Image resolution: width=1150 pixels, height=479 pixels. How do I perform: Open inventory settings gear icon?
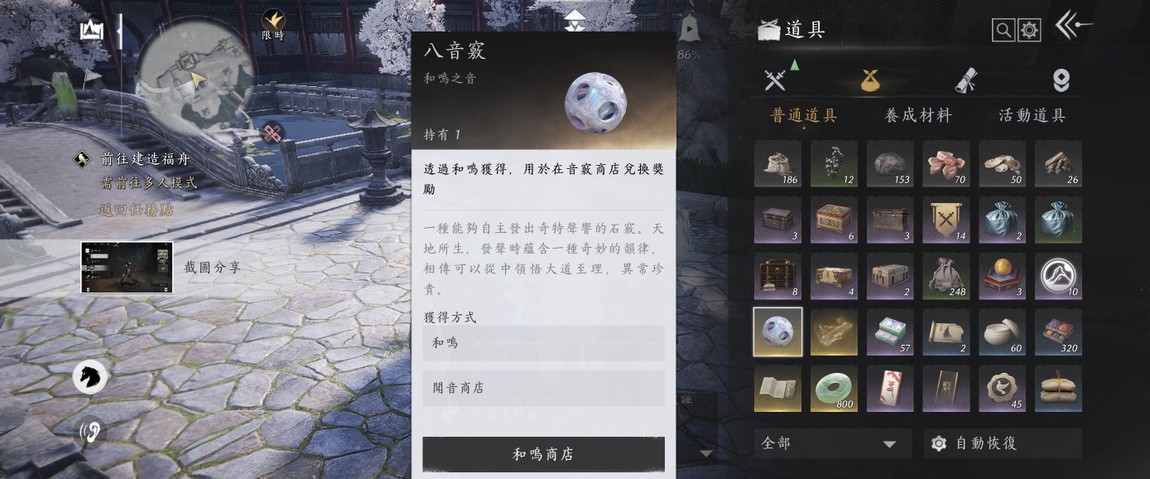click(x=1030, y=30)
